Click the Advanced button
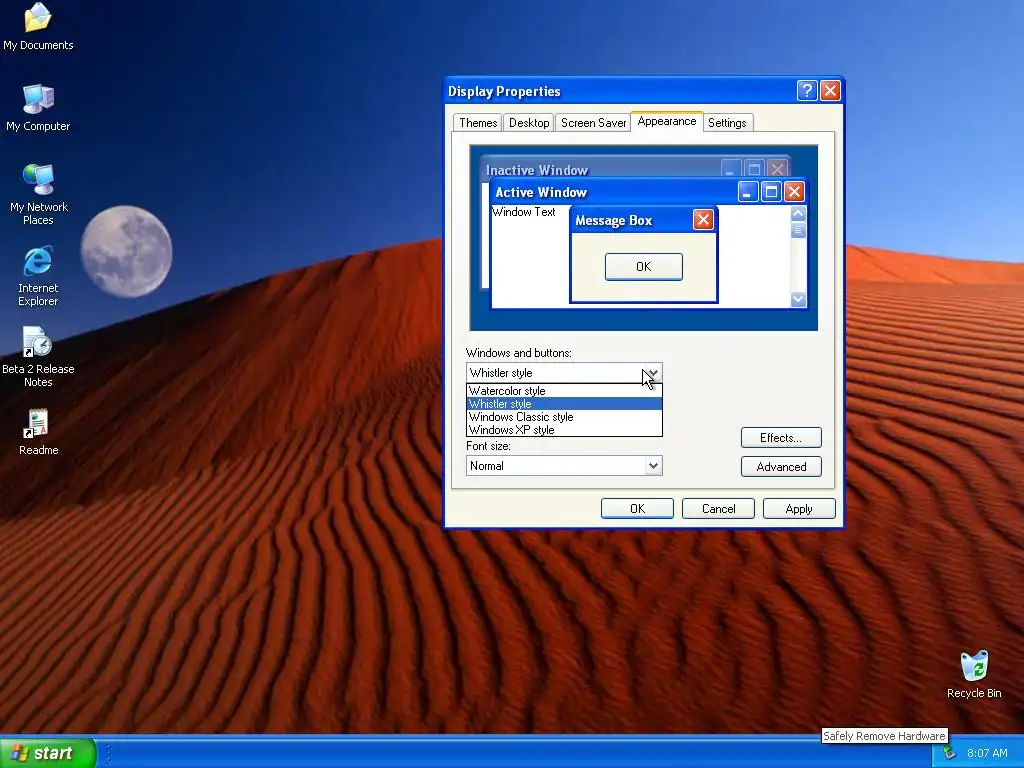Viewport: 1024px width, 768px height. coord(781,466)
